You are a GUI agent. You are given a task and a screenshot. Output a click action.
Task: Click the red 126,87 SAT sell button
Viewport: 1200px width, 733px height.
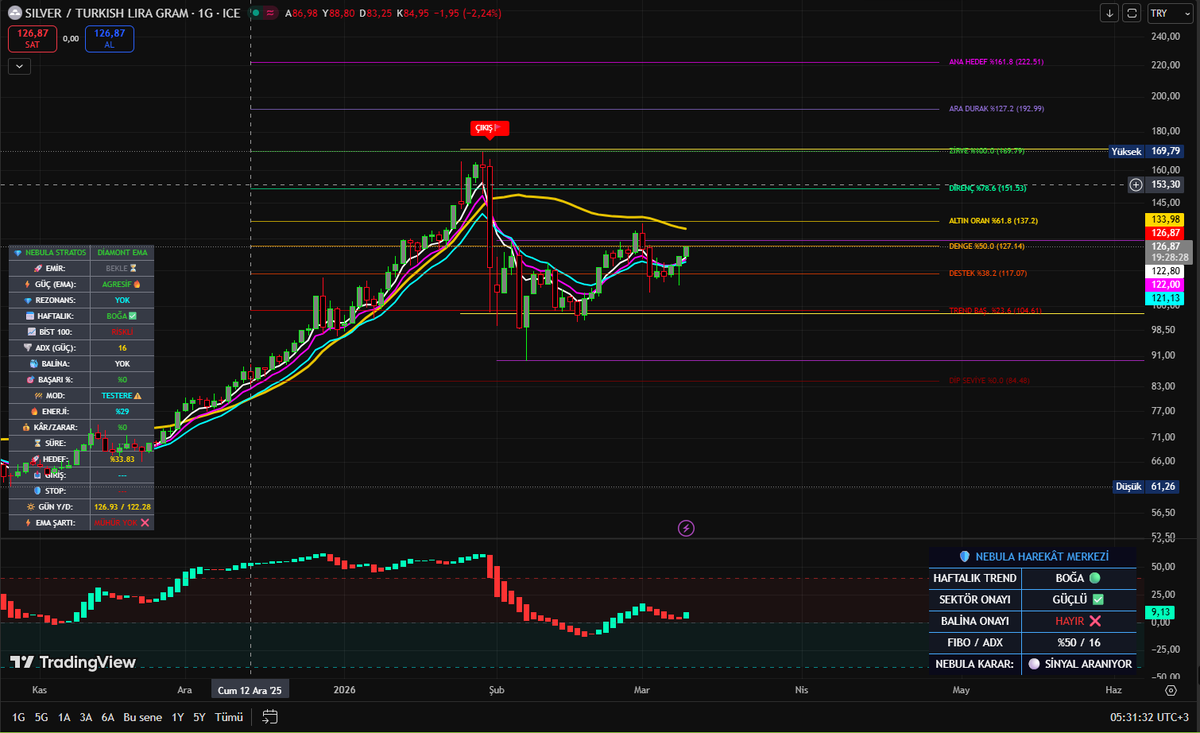[x=32, y=39]
